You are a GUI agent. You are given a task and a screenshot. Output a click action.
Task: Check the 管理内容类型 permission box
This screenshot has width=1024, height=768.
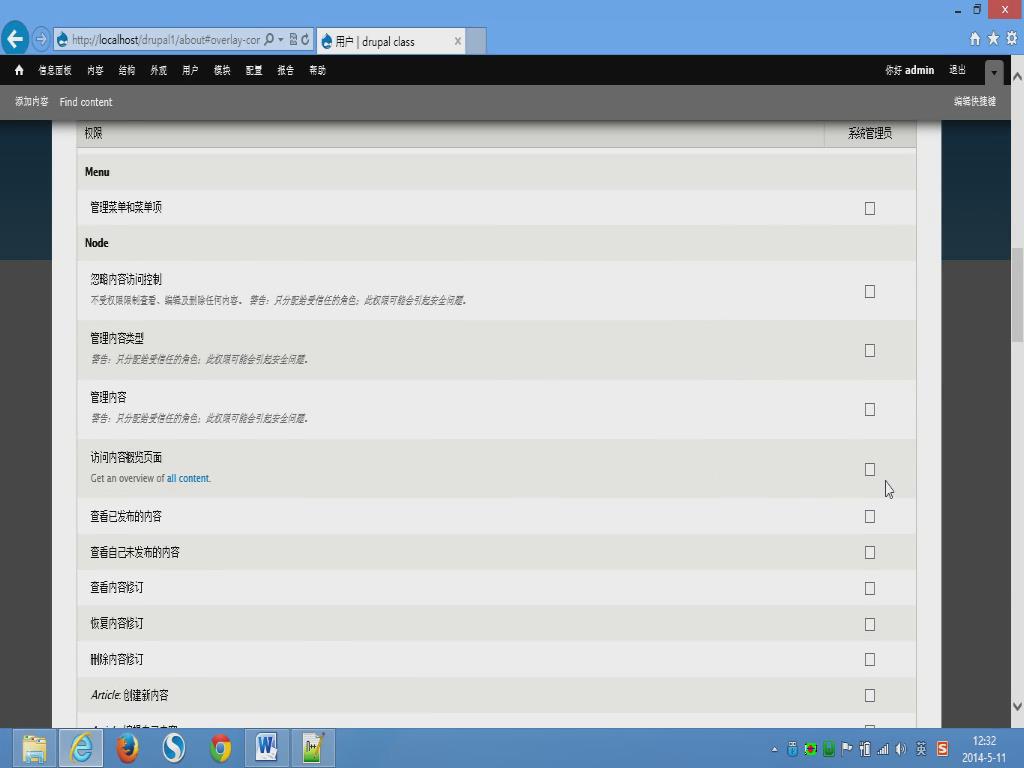(x=870, y=351)
